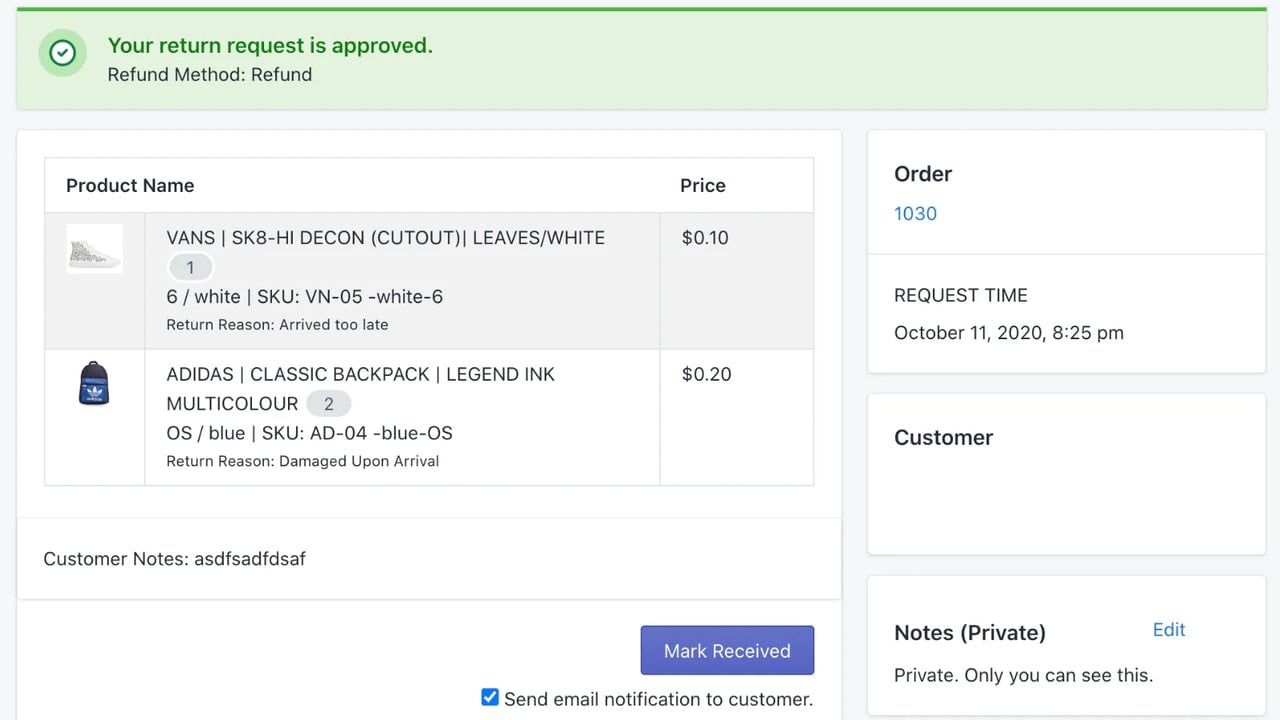Screen dimensions: 1280x720
Task: Click the Mark Received button
Action: click(x=727, y=651)
